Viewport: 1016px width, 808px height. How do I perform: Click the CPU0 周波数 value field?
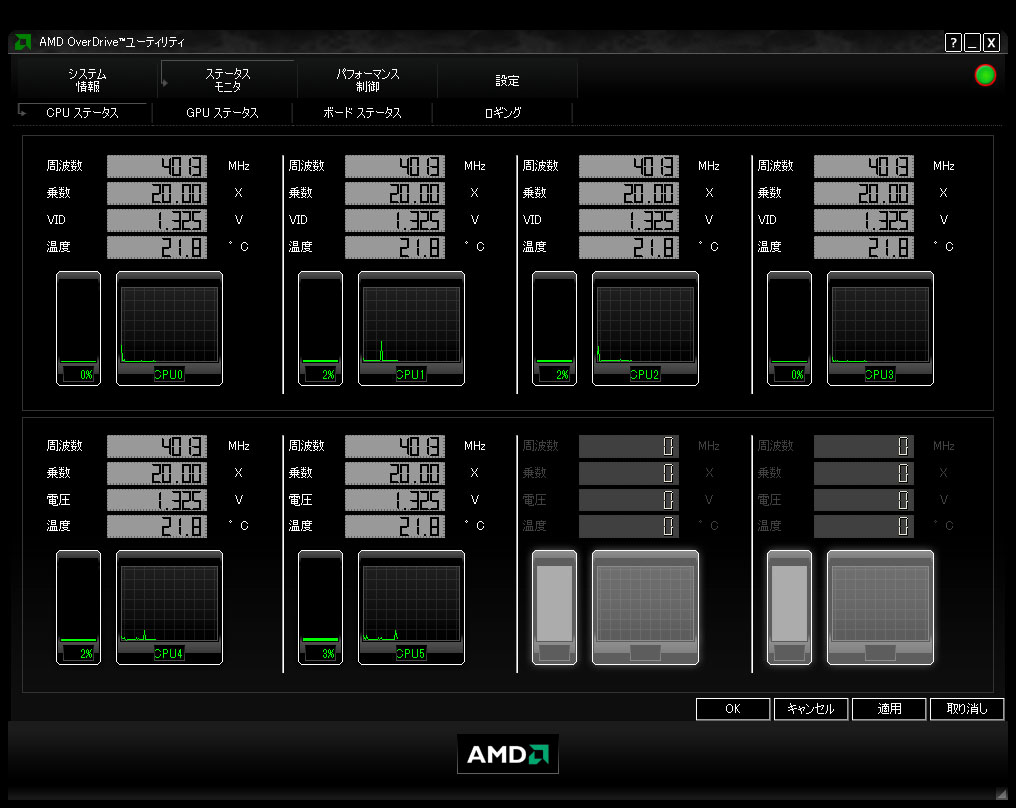click(x=157, y=167)
